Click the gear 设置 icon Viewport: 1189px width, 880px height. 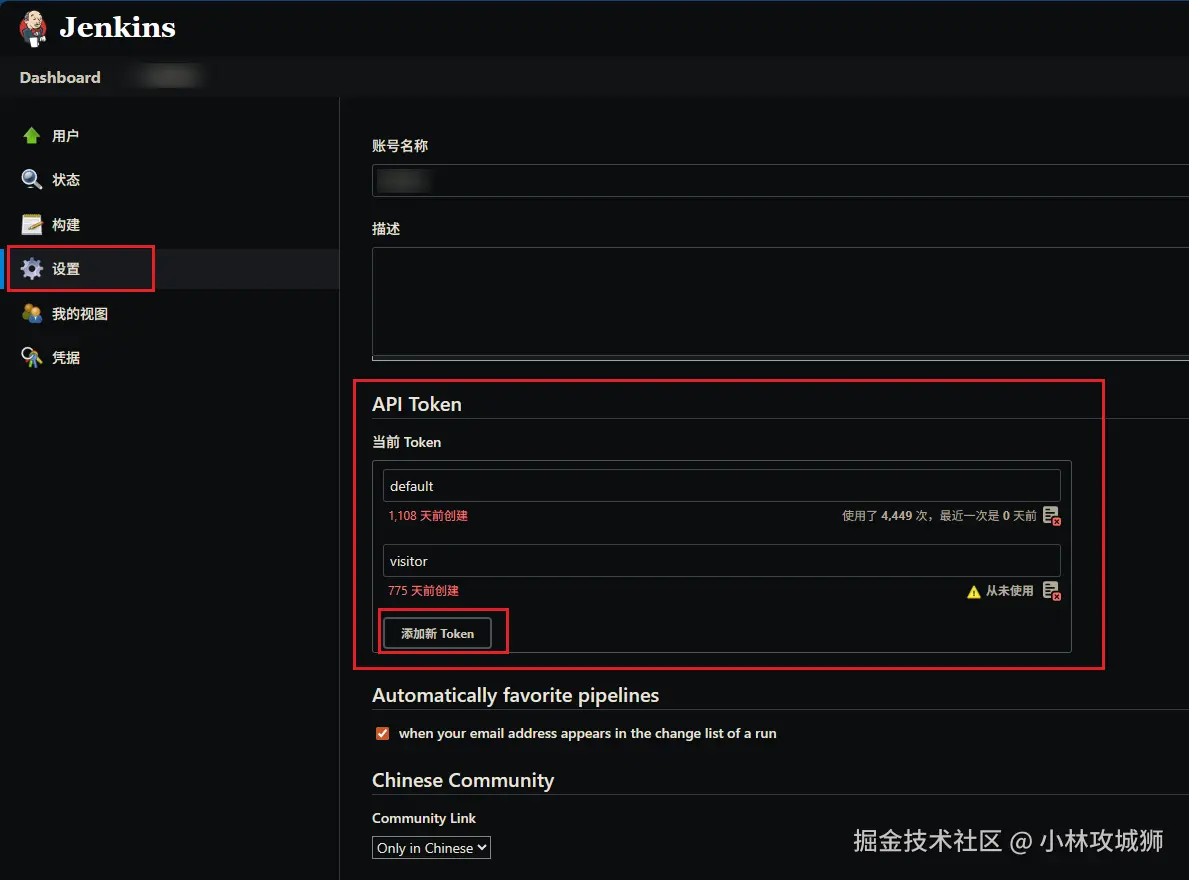pyautogui.click(x=32, y=268)
